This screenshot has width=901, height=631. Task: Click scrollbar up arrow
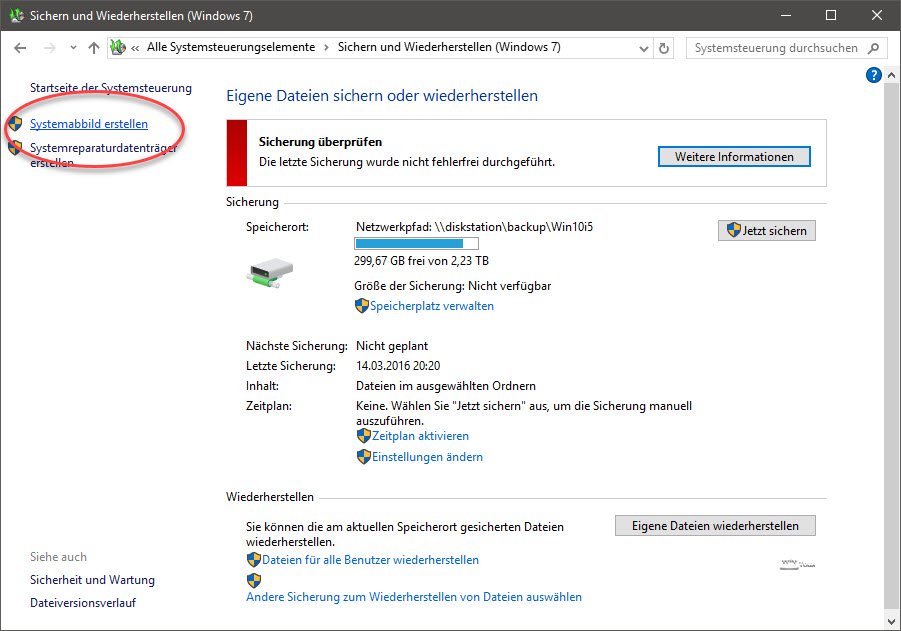pos(891,75)
